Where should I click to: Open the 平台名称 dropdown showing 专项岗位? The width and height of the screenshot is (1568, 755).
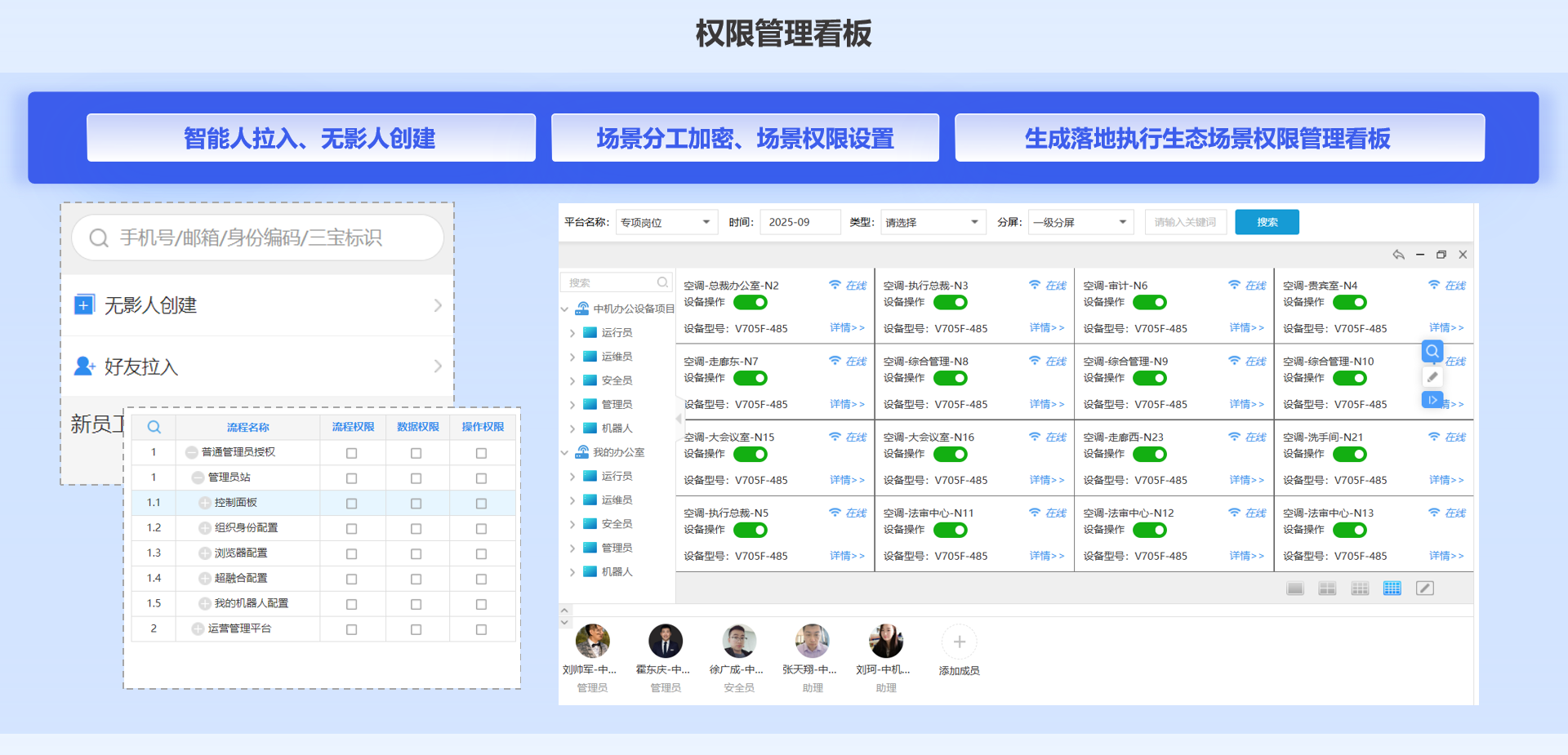point(666,222)
